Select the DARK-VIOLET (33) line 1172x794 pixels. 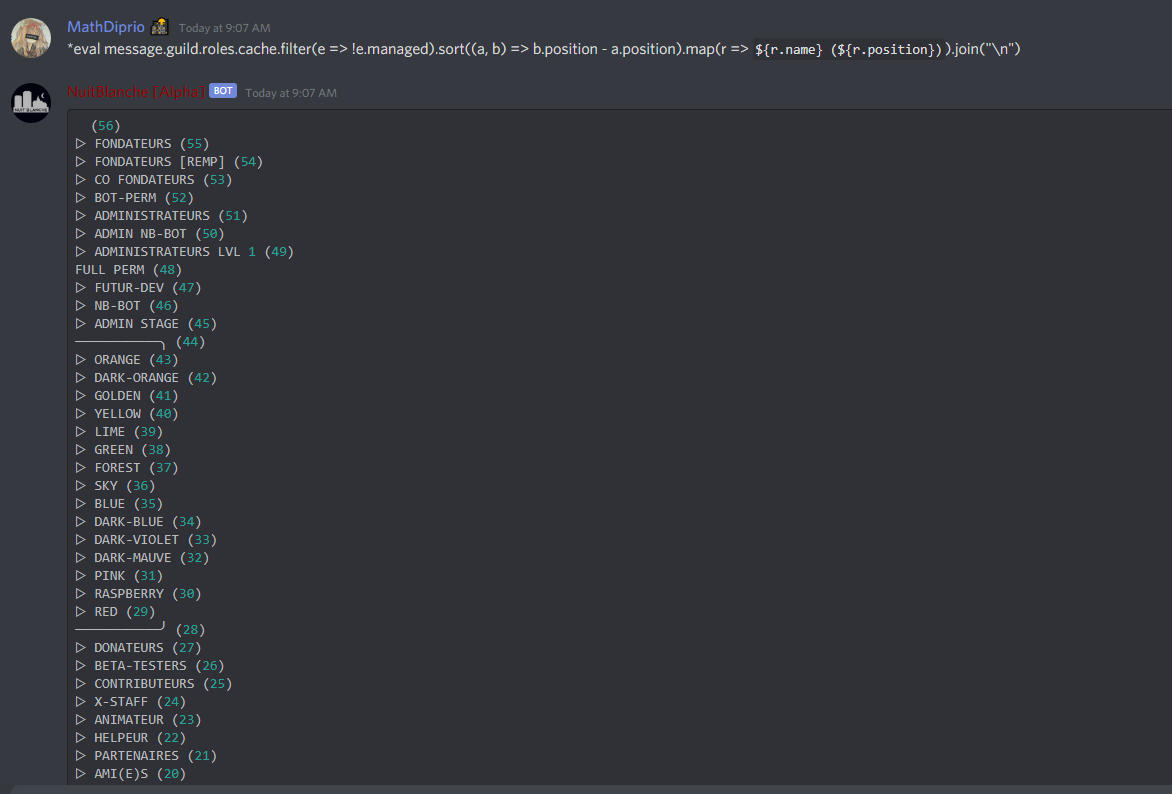coord(146,540)
